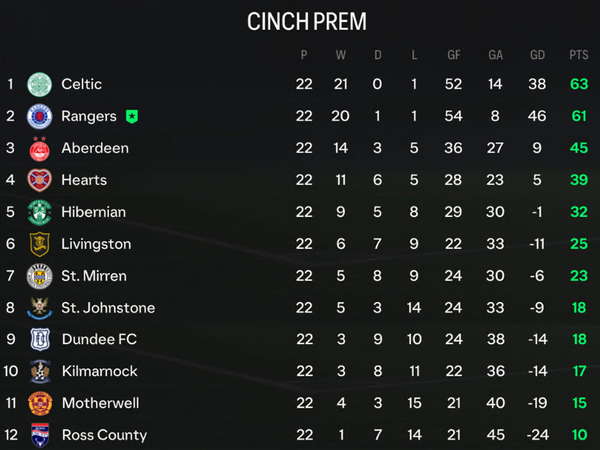Select the GF column header
This screenshot has width=600, height=450.
point(454,55)
